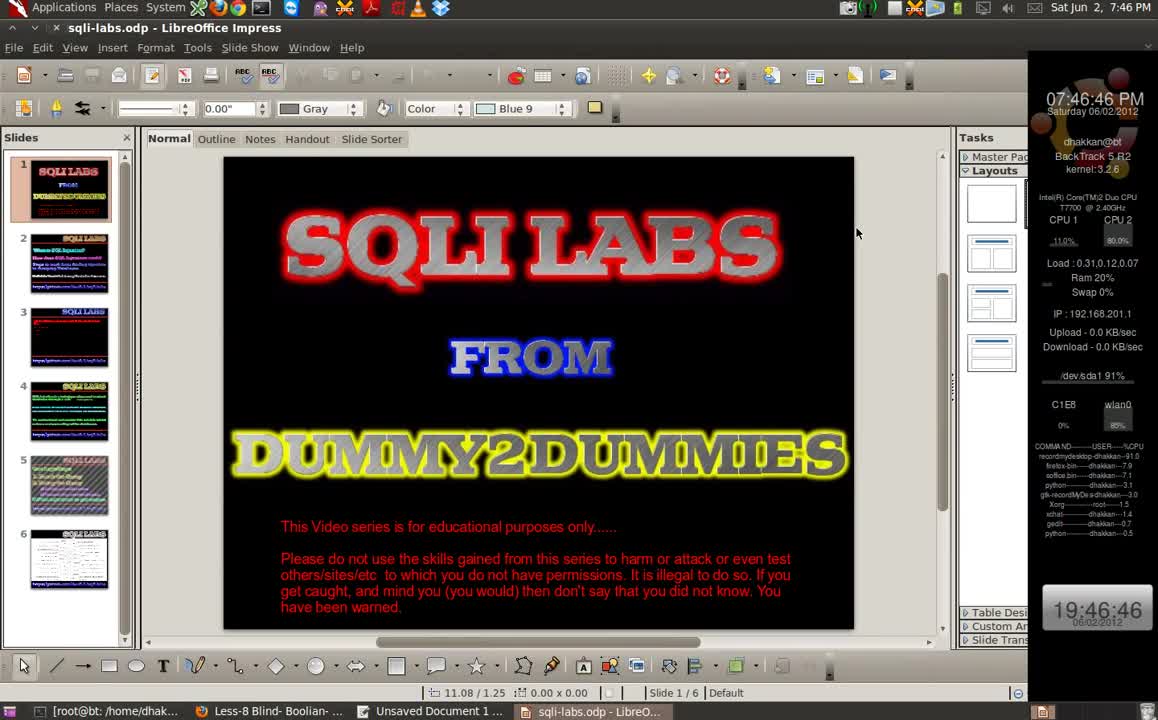Choose the Ellipse tool
The width and height of the screenshot is (1158, 720).
pyautogui.click(x=136, y=666)
